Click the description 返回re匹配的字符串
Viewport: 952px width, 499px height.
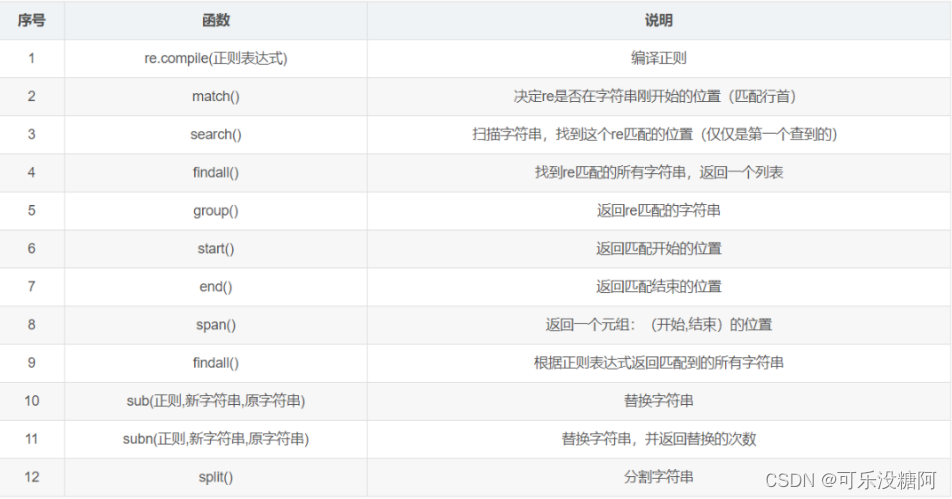pos(658,211)
